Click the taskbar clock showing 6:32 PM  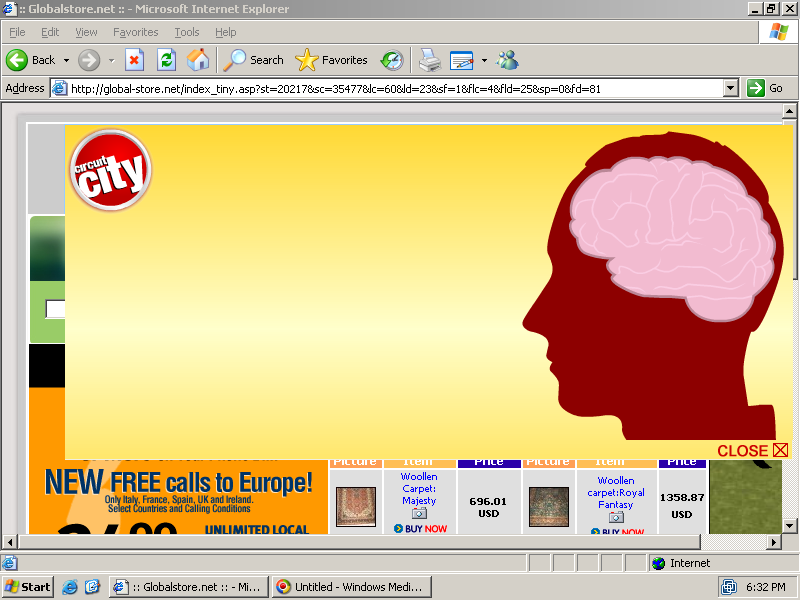tap(765, 587)
